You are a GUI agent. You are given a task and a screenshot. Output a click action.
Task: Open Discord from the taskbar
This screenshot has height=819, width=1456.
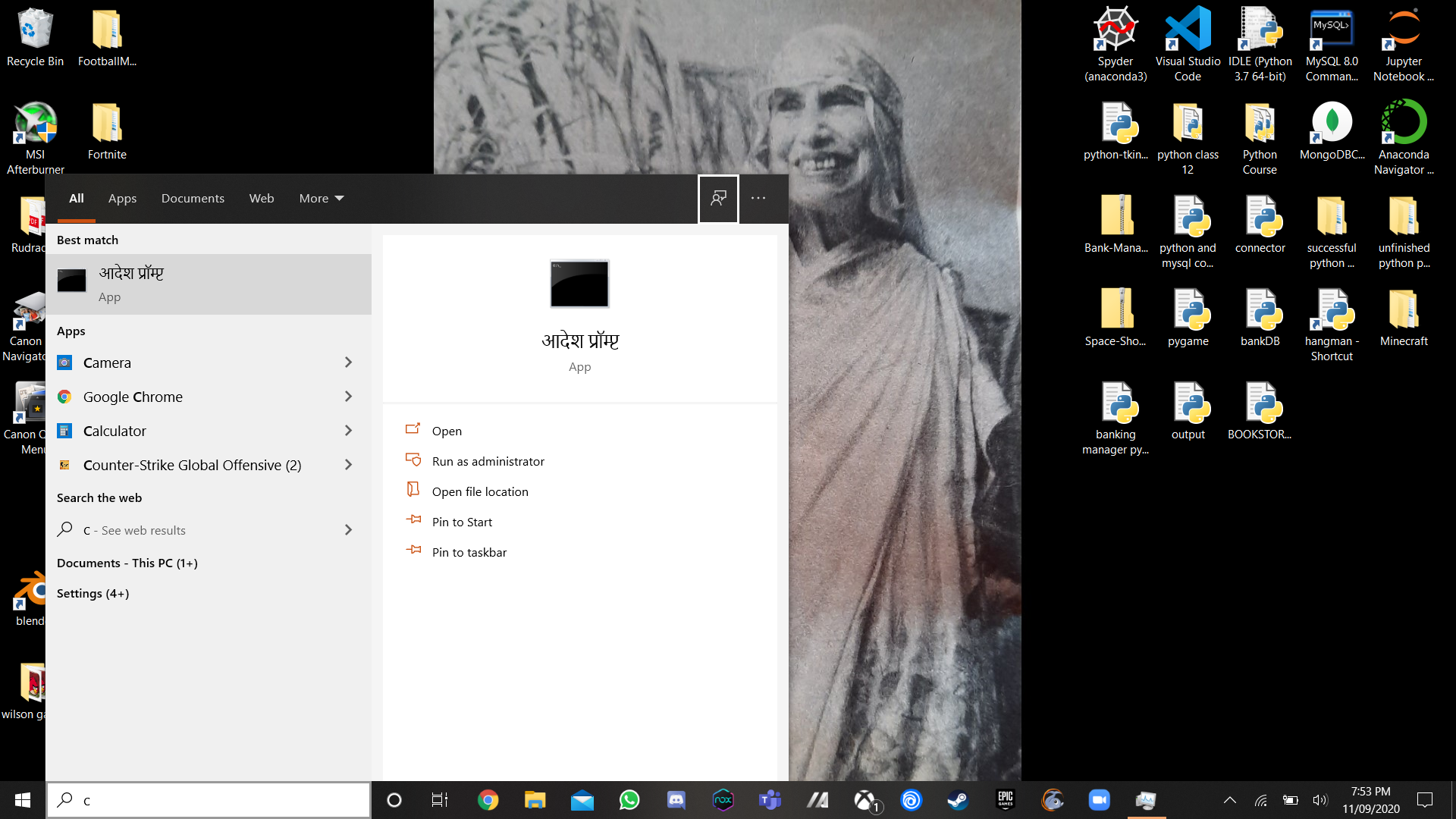[x=676, y=800]
